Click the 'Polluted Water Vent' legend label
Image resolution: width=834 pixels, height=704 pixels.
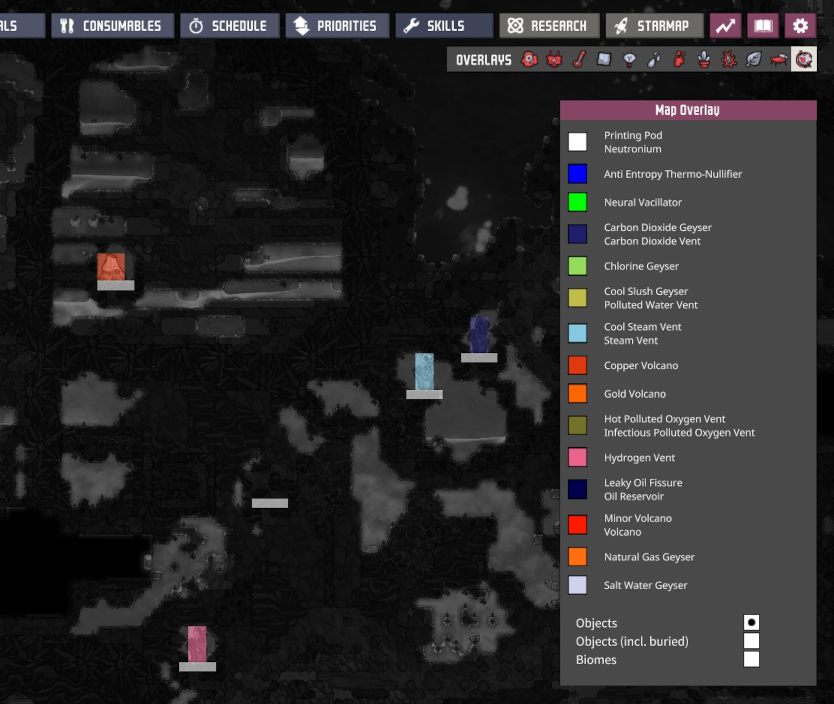click(x=650, y=305)
